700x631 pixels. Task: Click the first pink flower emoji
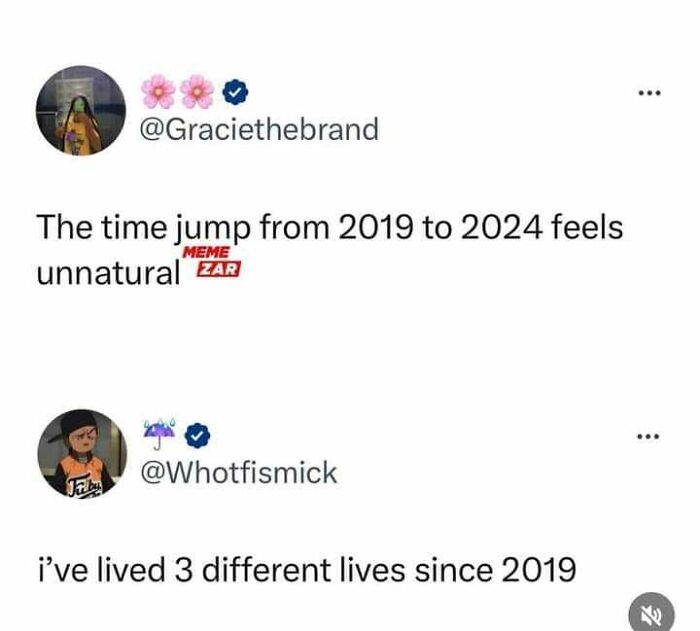click(158, 92)
